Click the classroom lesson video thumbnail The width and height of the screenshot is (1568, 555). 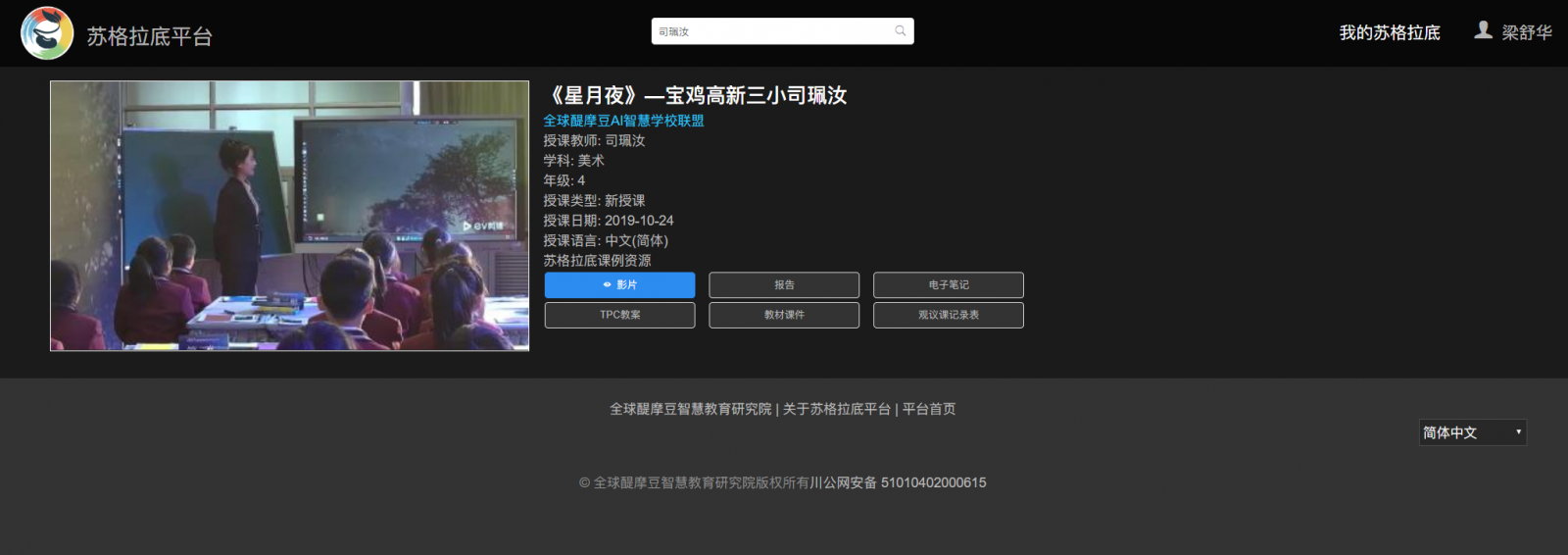[289, 216]
